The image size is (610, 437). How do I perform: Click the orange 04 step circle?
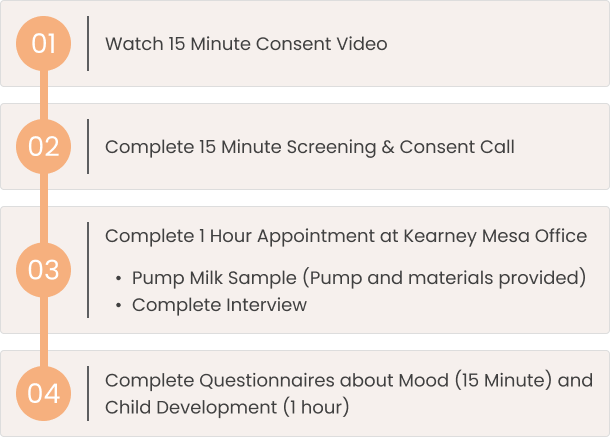click(44, 393)
